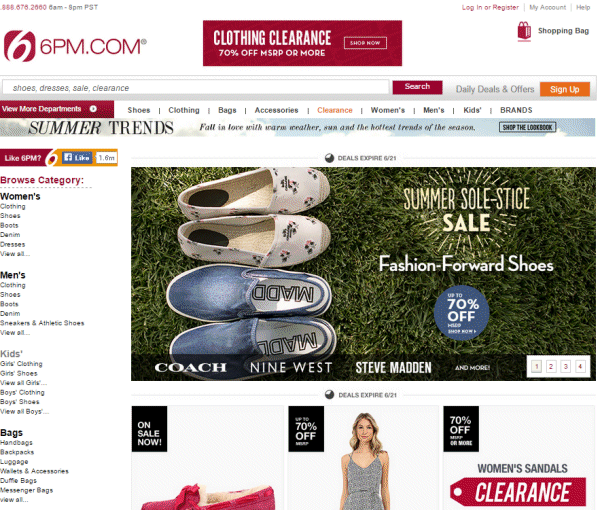Click the 70% off Shop Now badge
The height and width of the screenshot is (510, 600).
[x=461, y=313]
